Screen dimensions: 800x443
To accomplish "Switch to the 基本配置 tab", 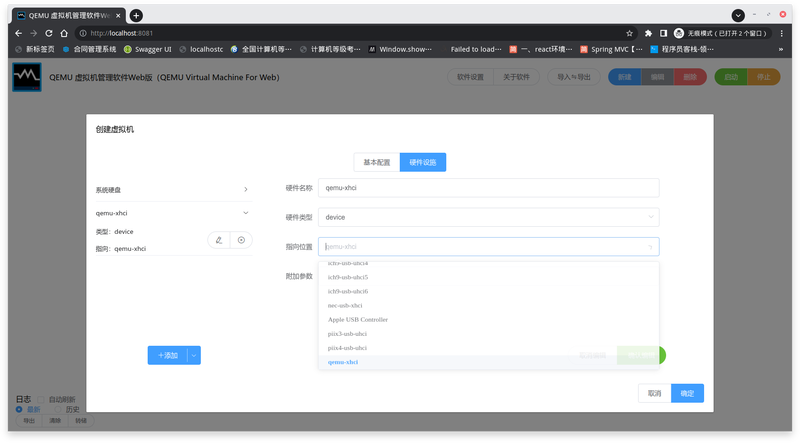I will [x=377, y=162].
